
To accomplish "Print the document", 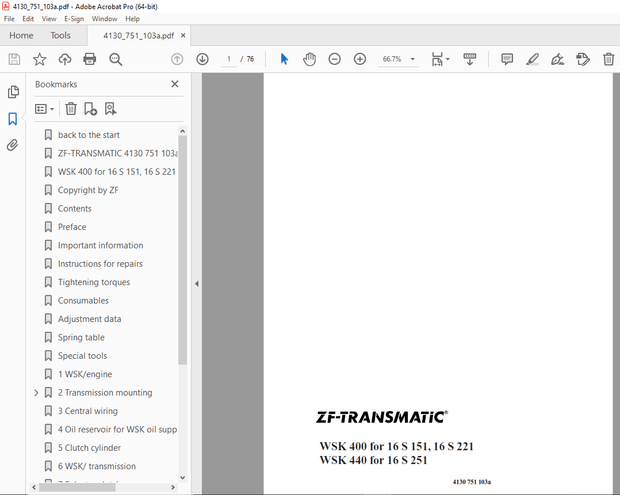I will [90, 59].
